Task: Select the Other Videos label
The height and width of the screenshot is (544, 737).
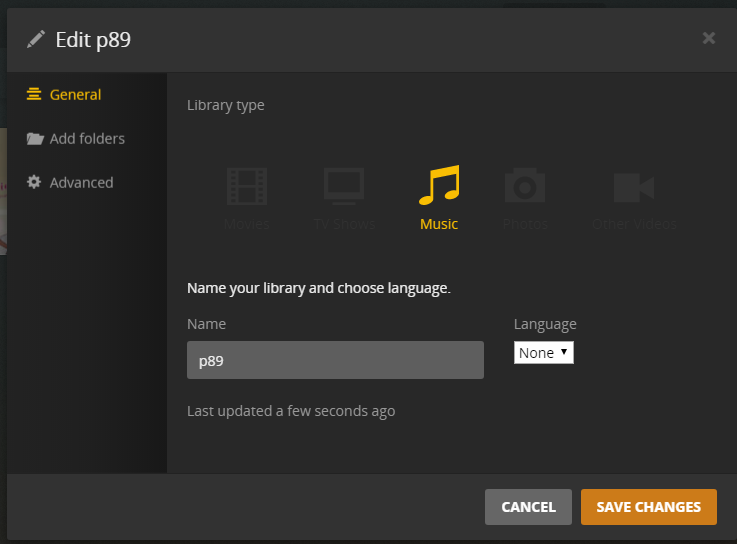Action: click(x=634, y=224)
